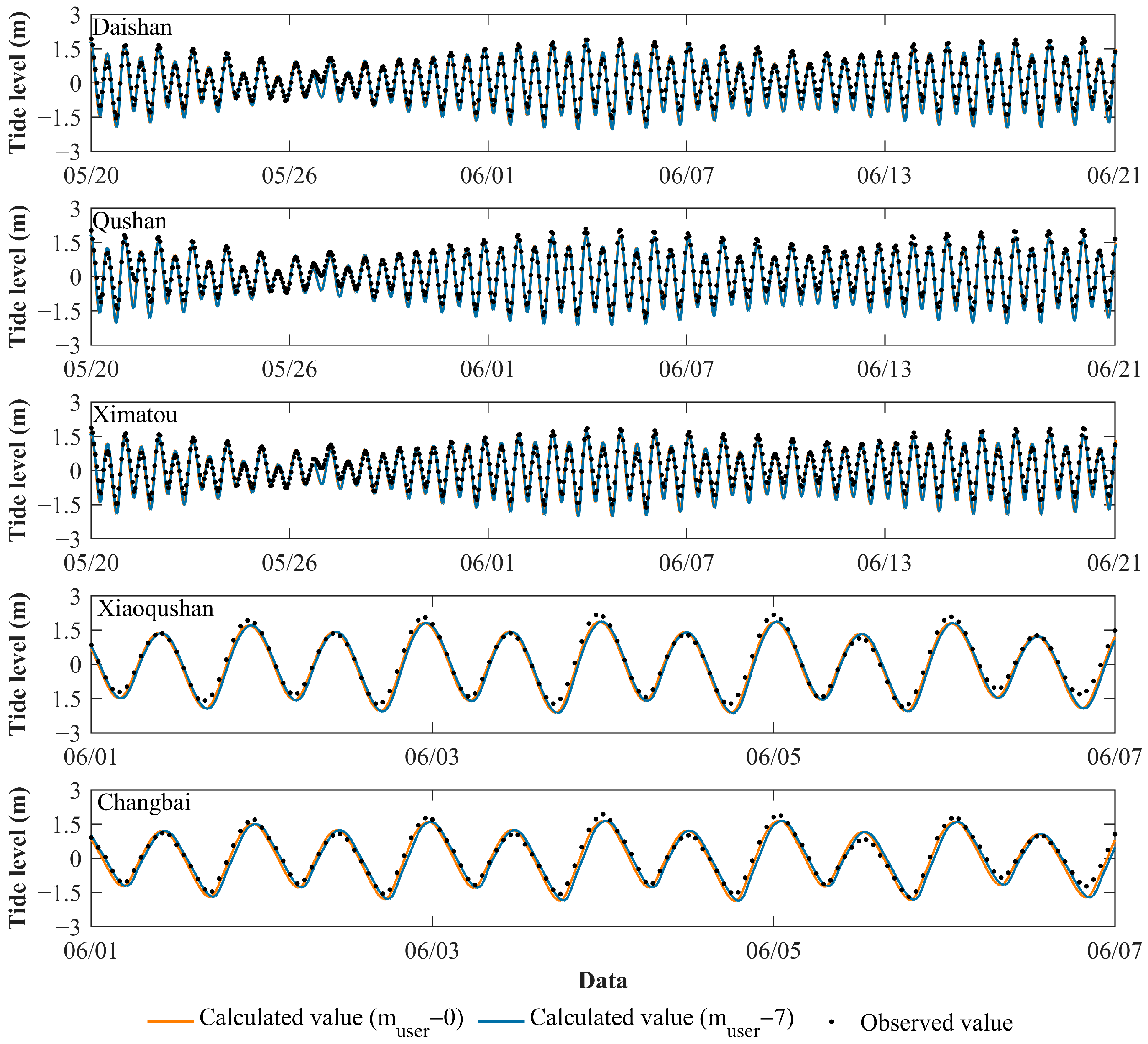Click the 06/05 tick label under Changbai
Image resolution: width=1148 pixels, height=1044 pixels.
coord(773,950)
